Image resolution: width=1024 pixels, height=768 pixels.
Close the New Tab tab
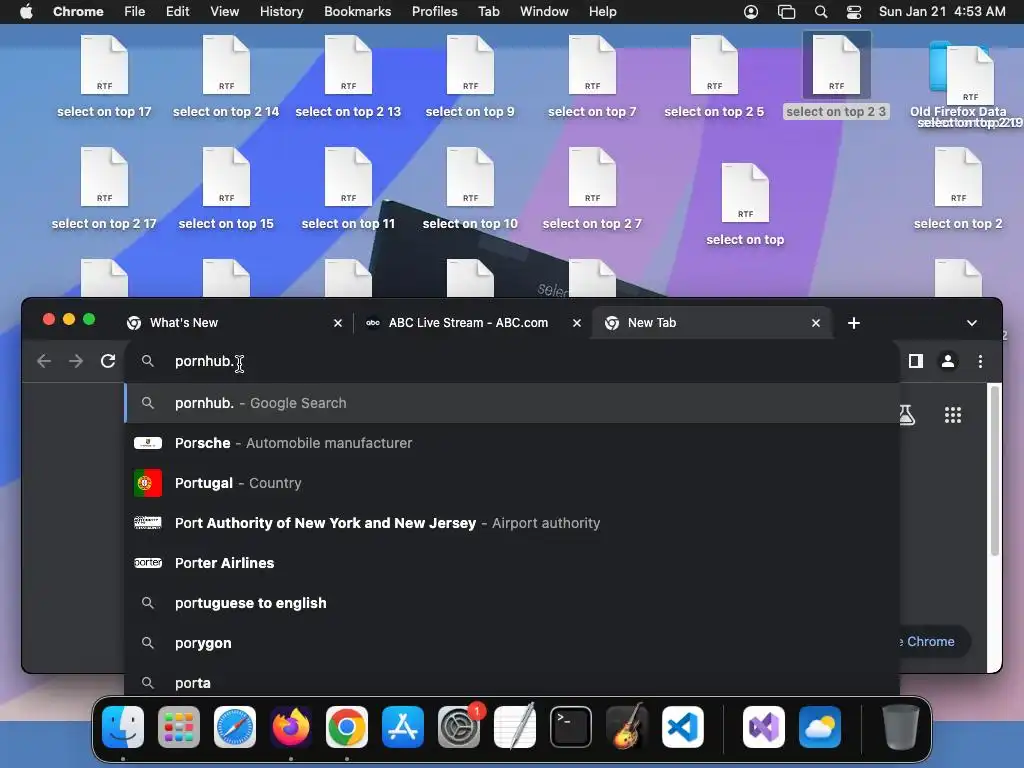816,323
